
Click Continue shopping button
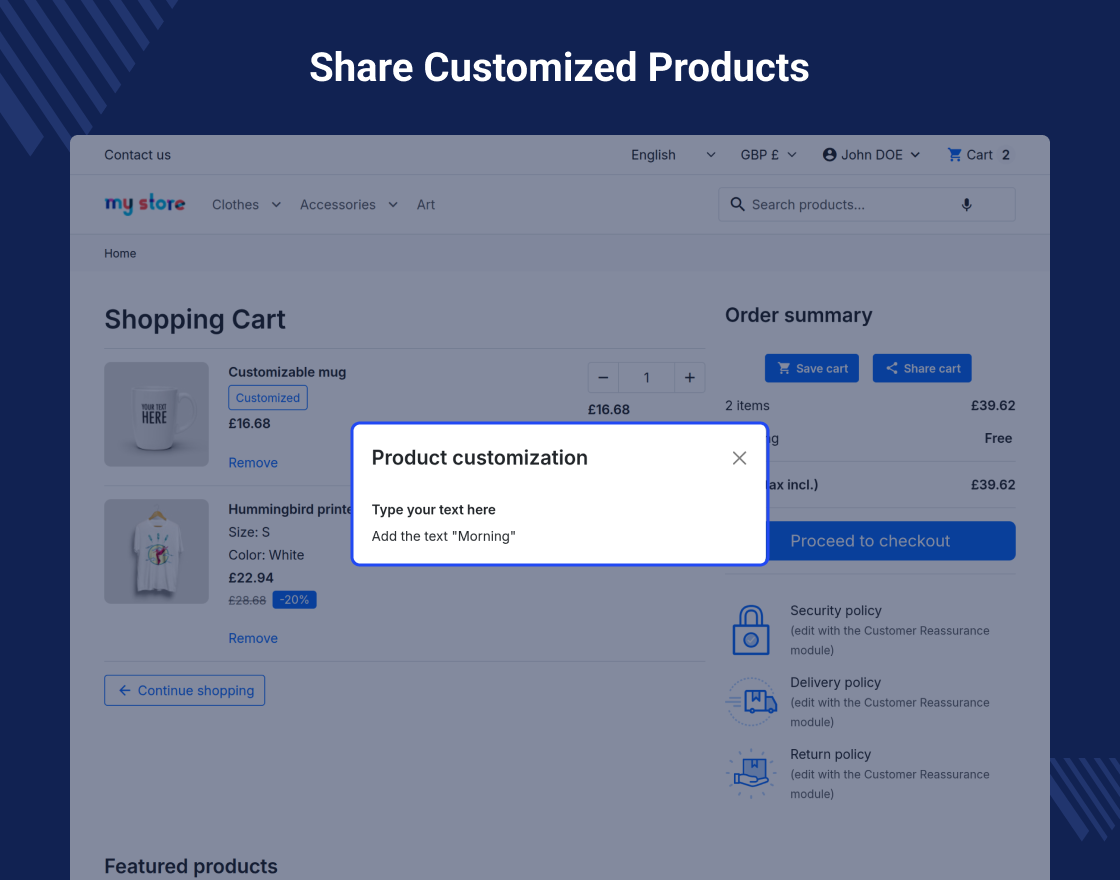[184, 691]
